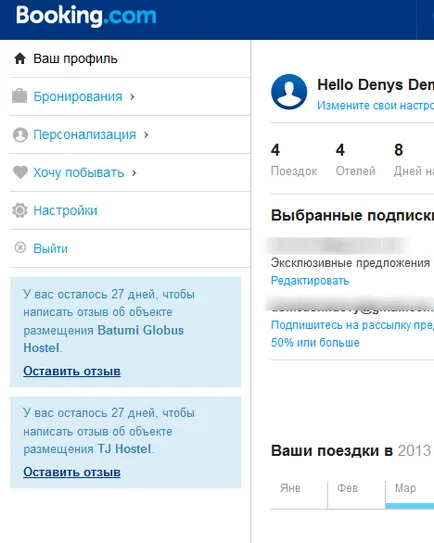434x543 pixels.
Task: Leave a review for Batumi Globus Hostel
Action: (72, 371)
